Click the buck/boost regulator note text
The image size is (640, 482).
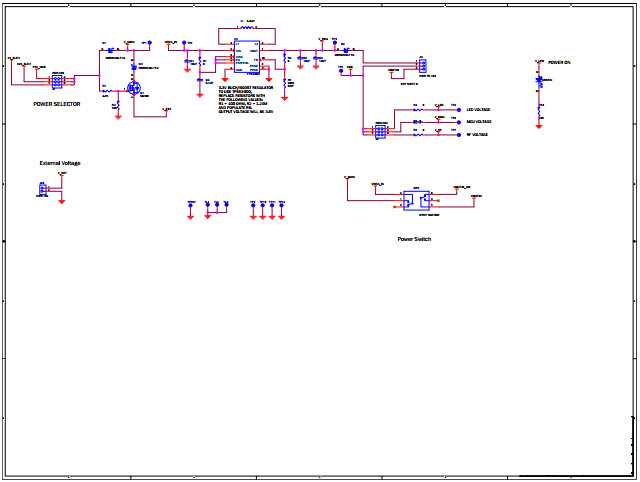246,99
